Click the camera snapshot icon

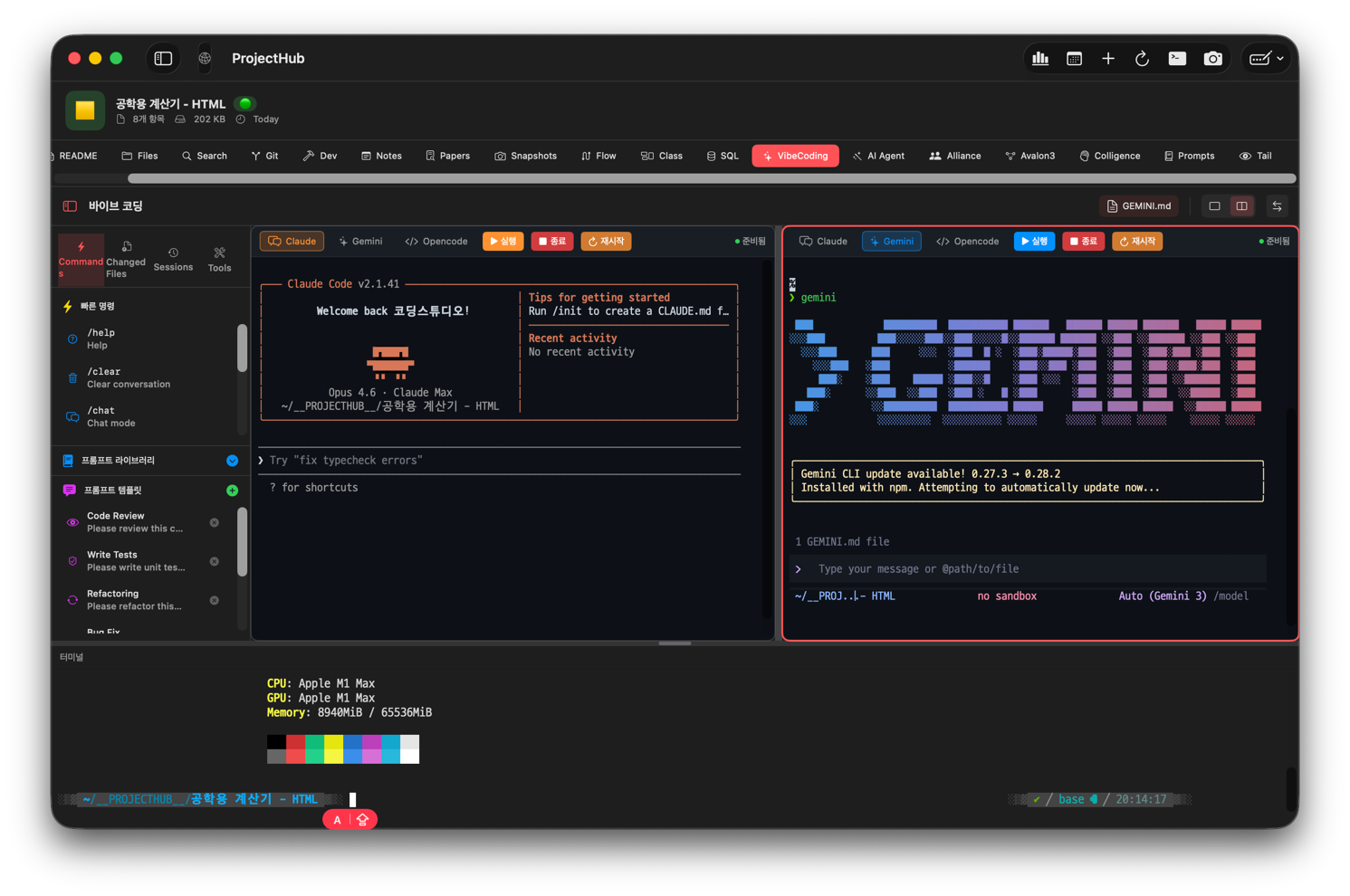tap(1212, 59)
